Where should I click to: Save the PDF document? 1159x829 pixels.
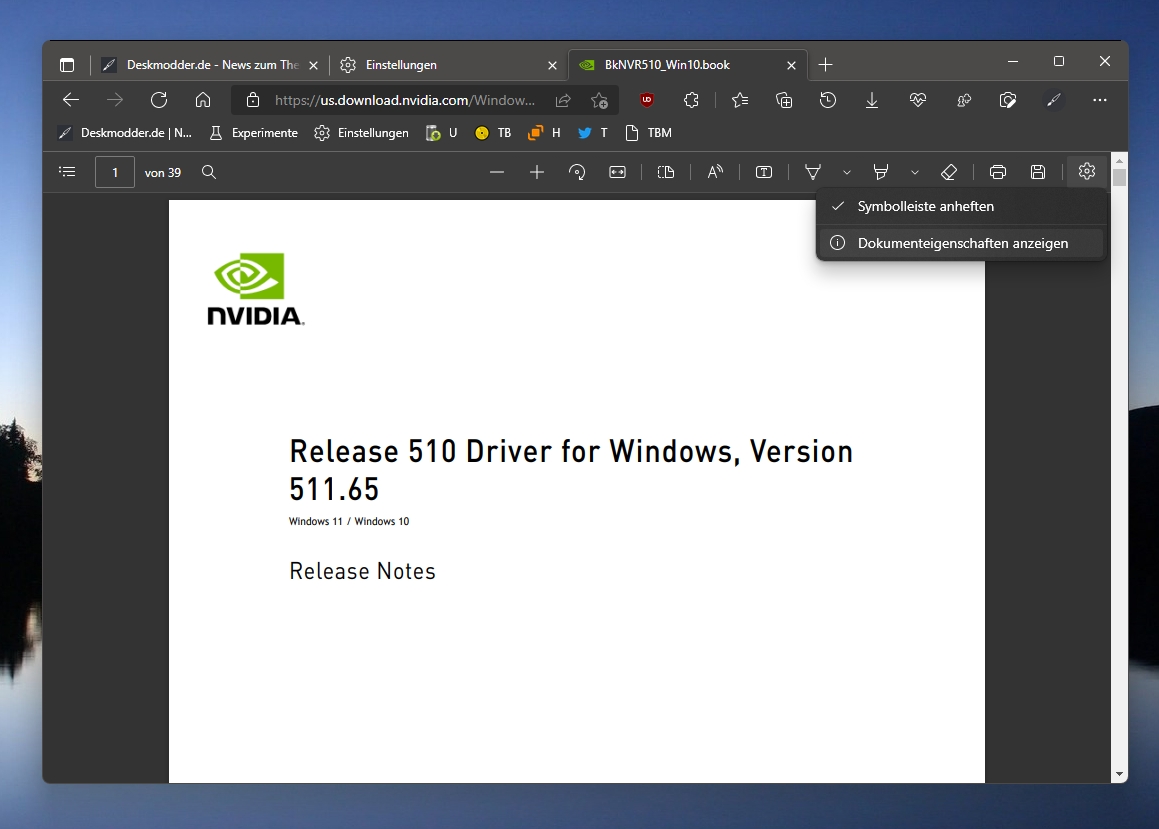pyautogui.click(x=1038, y=172)
